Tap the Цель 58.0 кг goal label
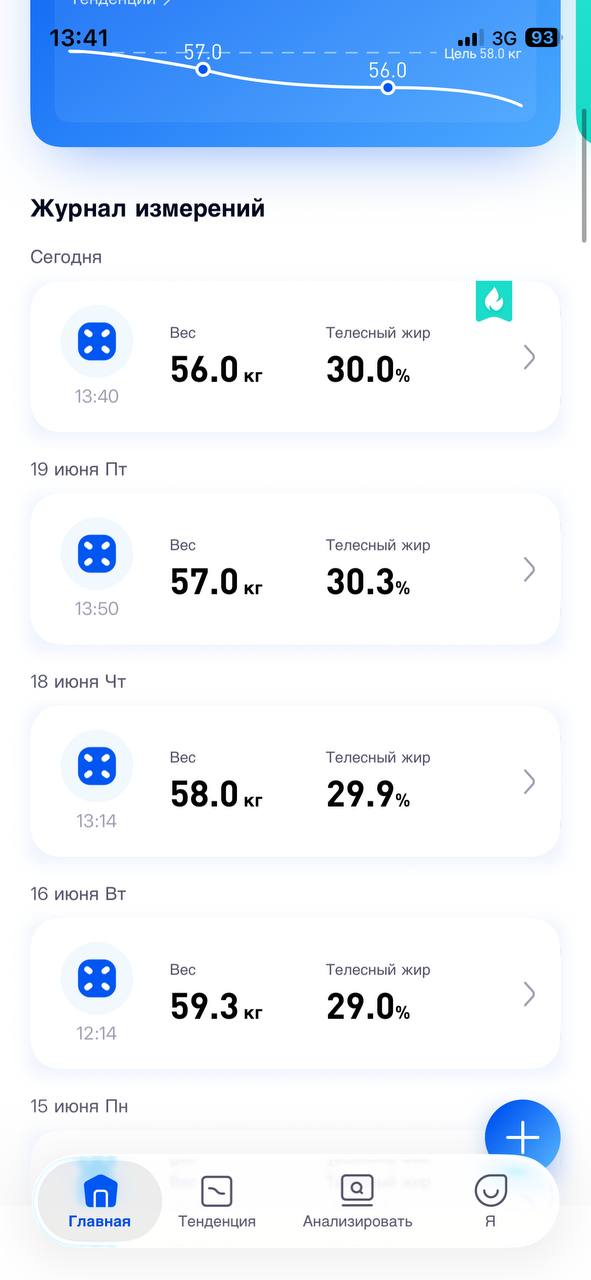Screen dimensions: 591x1280 (x=483, y=54)
